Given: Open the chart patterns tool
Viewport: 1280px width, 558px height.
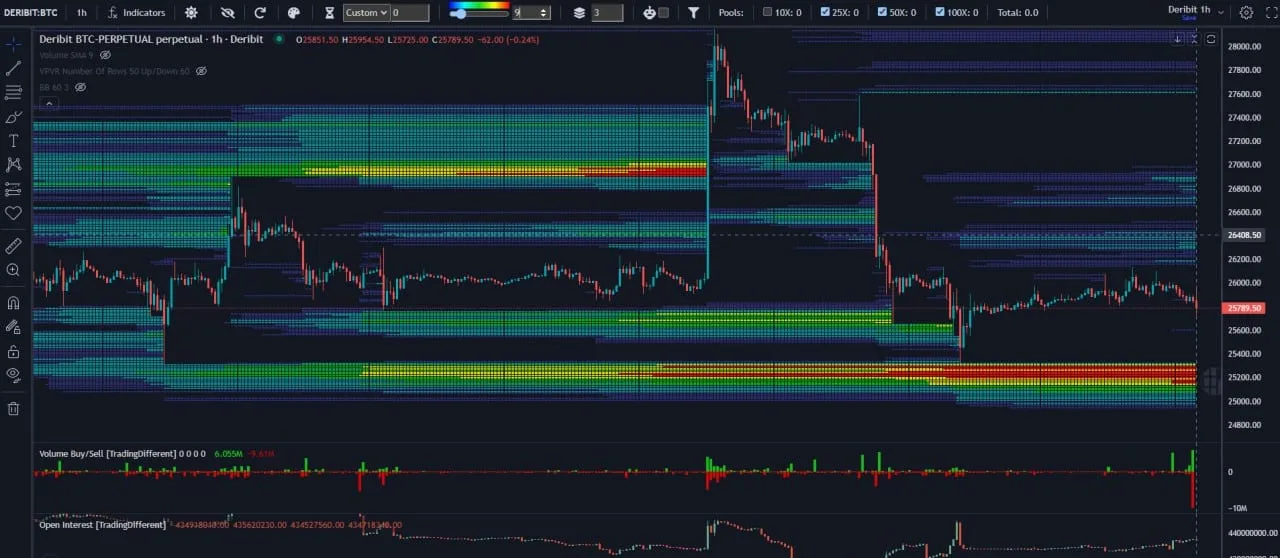Looking at the screenshot, I should click(x=13, y=165).
